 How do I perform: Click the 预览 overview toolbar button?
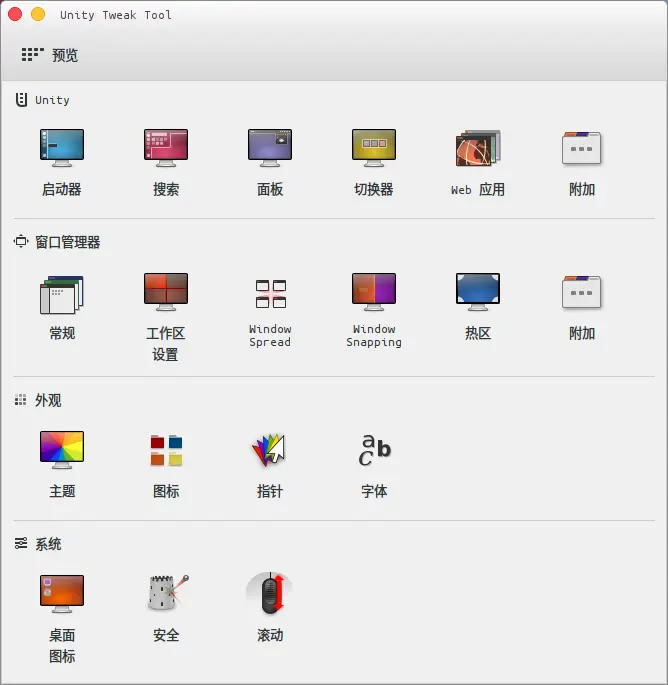coord(49,55)
